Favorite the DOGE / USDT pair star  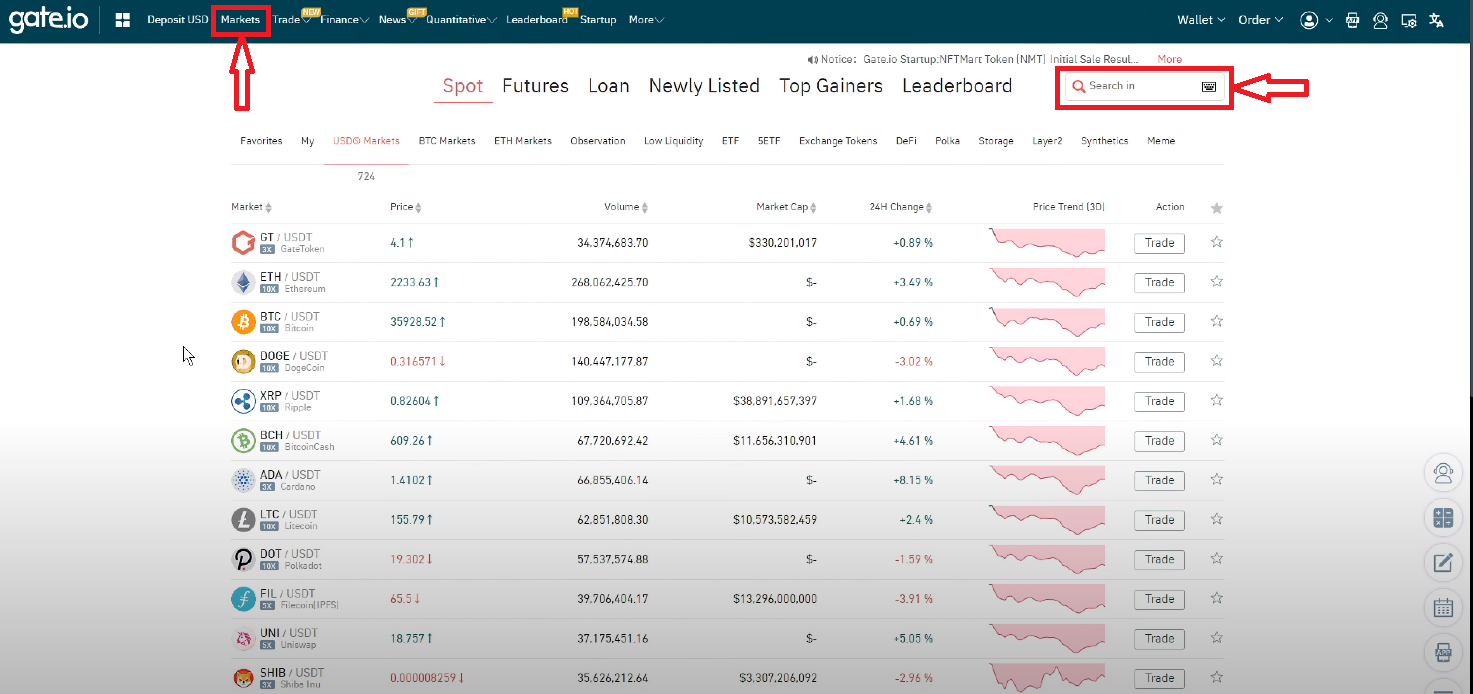(1217, 361)
